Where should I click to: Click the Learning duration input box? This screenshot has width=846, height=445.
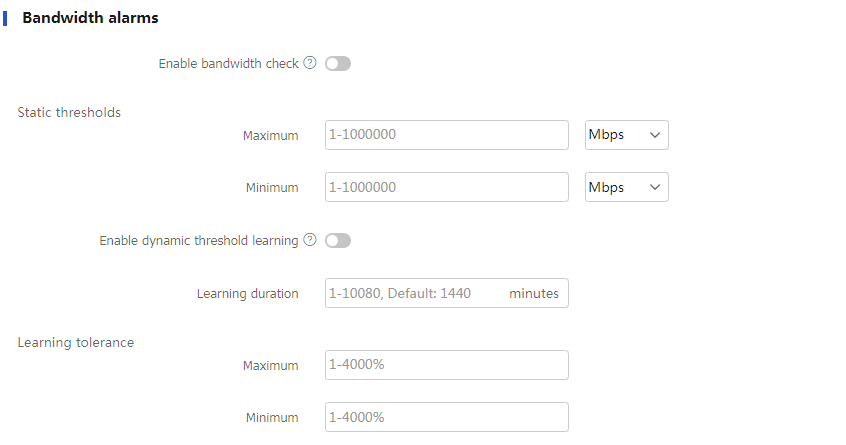[447, 293]
